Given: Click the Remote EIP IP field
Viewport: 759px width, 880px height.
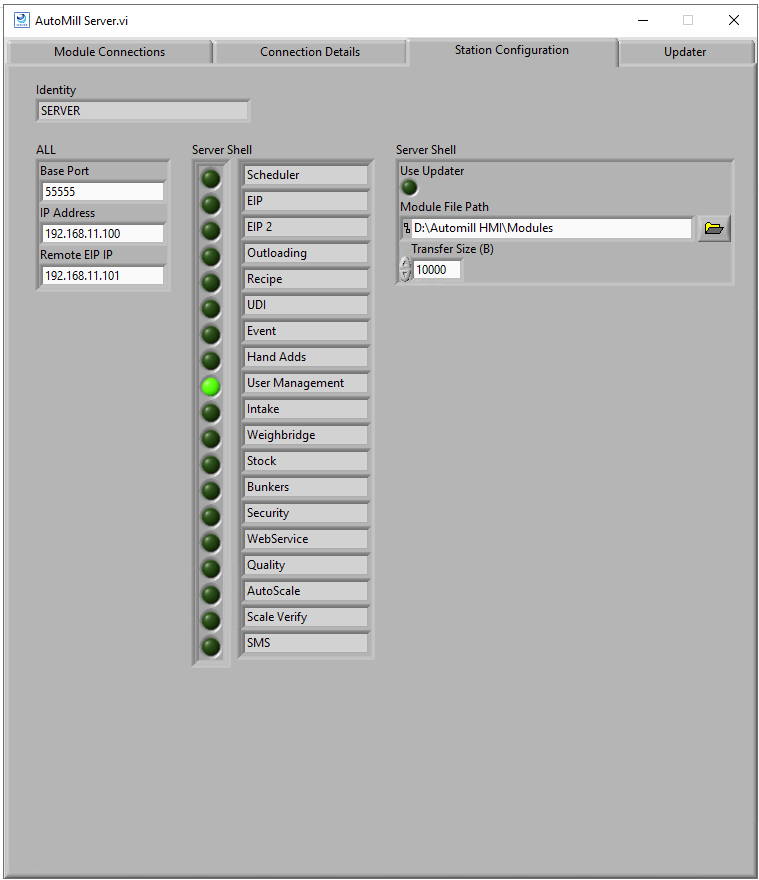Looking at the screenshot, I should point(103,276).
